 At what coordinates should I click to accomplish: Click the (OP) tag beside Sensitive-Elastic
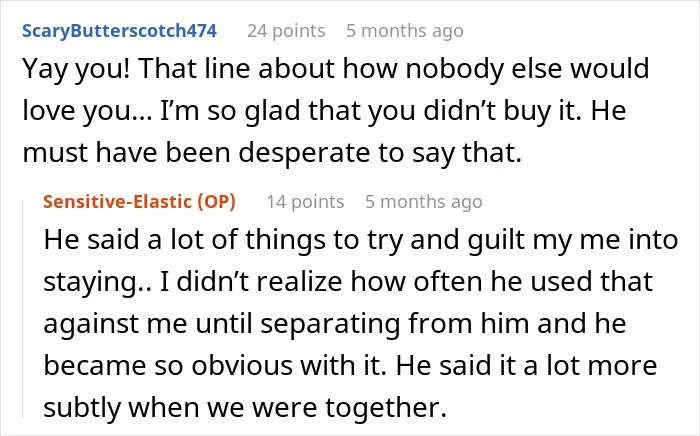217,202
